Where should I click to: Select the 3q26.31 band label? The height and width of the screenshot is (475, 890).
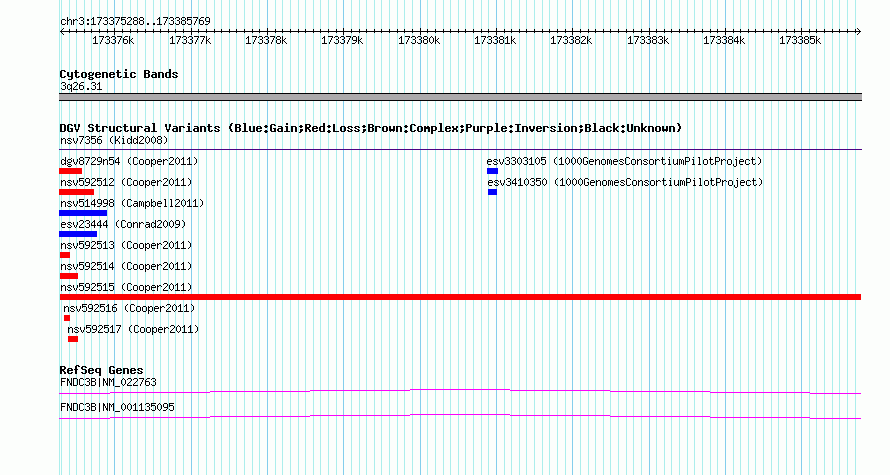click(81, 87)
